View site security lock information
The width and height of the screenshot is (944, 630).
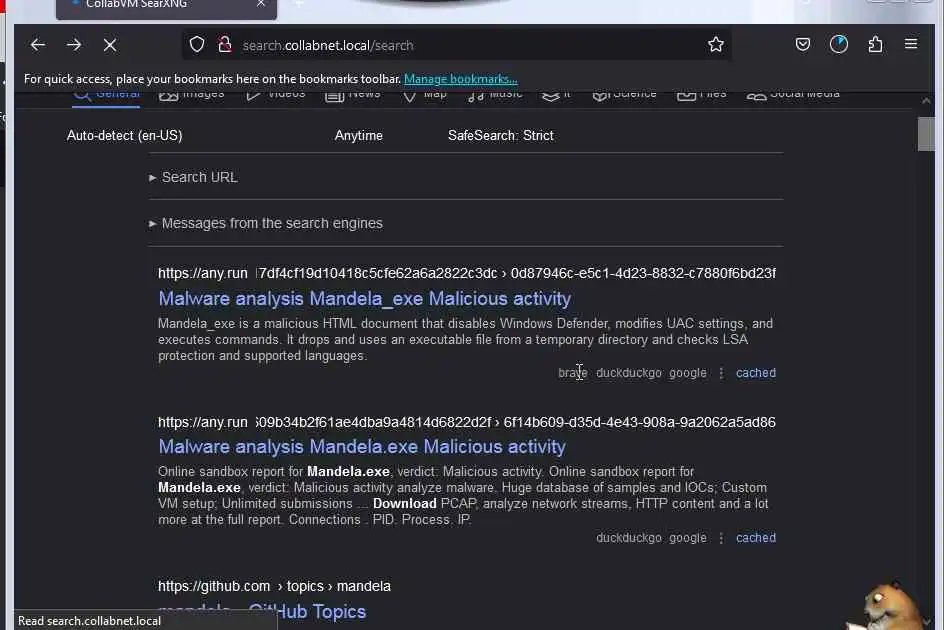pyautogui.click(x=225, y=45)
